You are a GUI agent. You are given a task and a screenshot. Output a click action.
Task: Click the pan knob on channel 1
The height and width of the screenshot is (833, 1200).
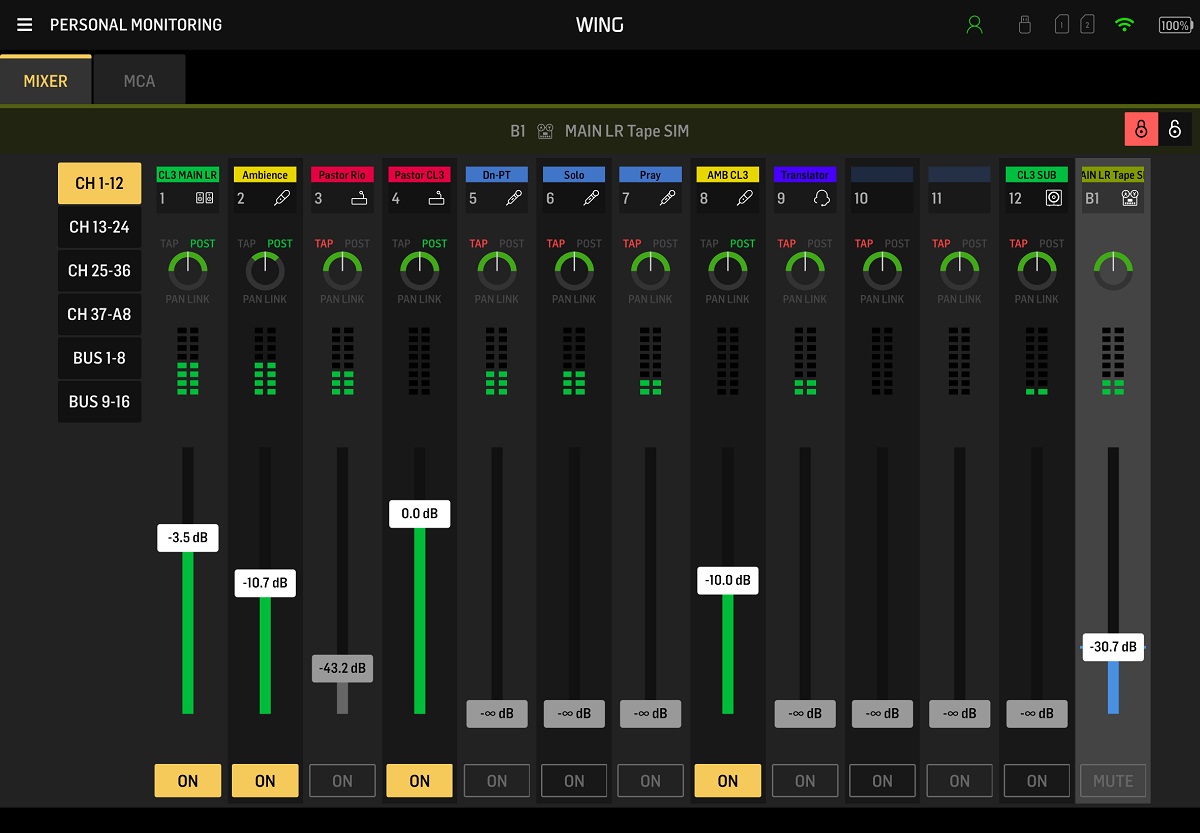pos(188,270)
